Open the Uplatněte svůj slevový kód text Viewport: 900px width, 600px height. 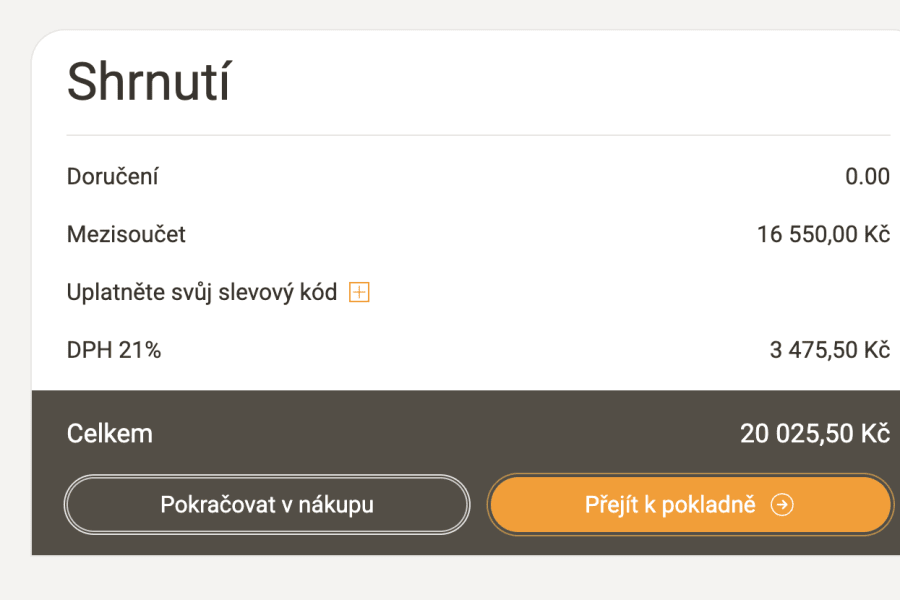click(202, 292)
